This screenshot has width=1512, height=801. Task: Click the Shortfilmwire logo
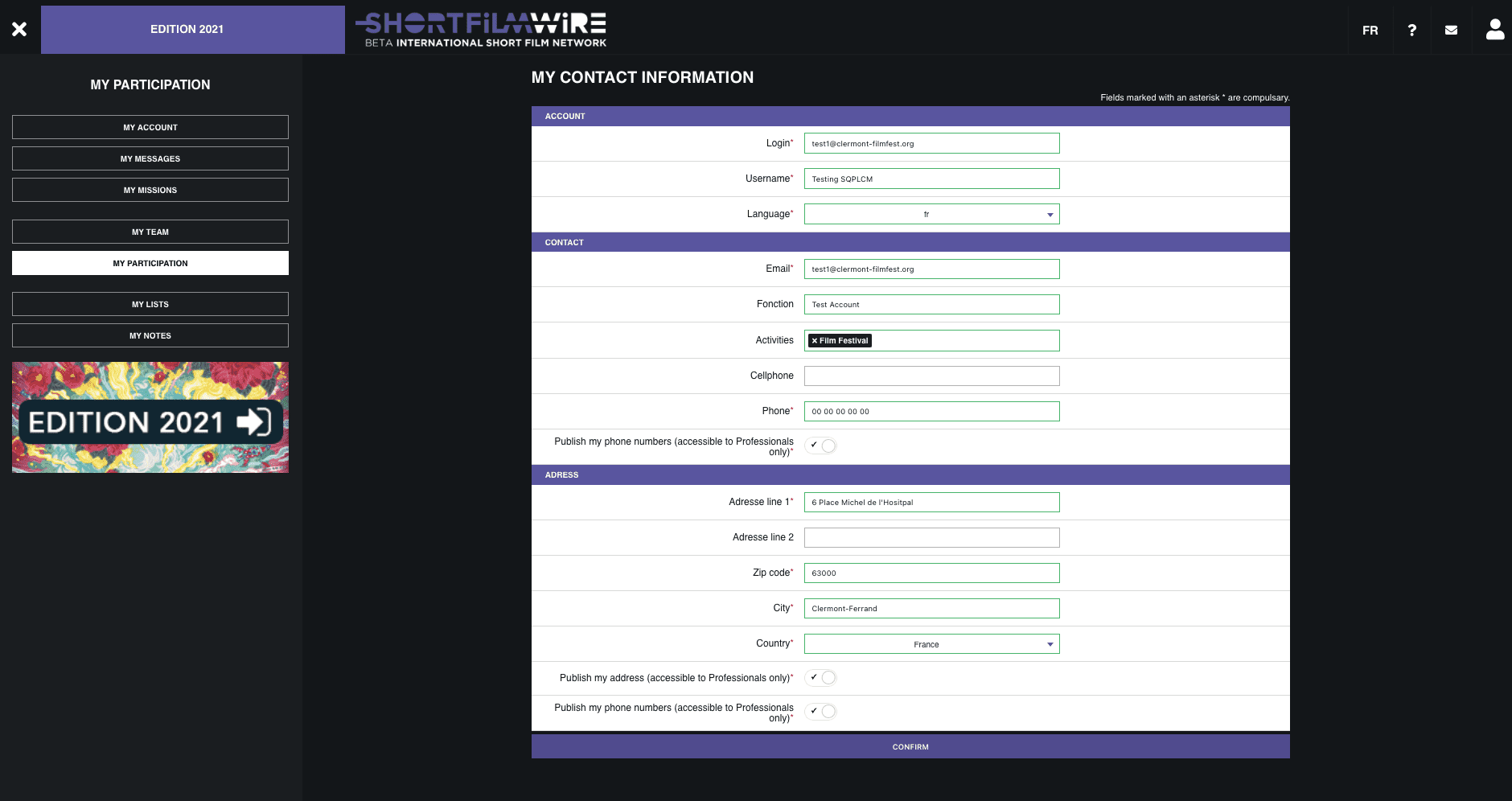point(481,30)
